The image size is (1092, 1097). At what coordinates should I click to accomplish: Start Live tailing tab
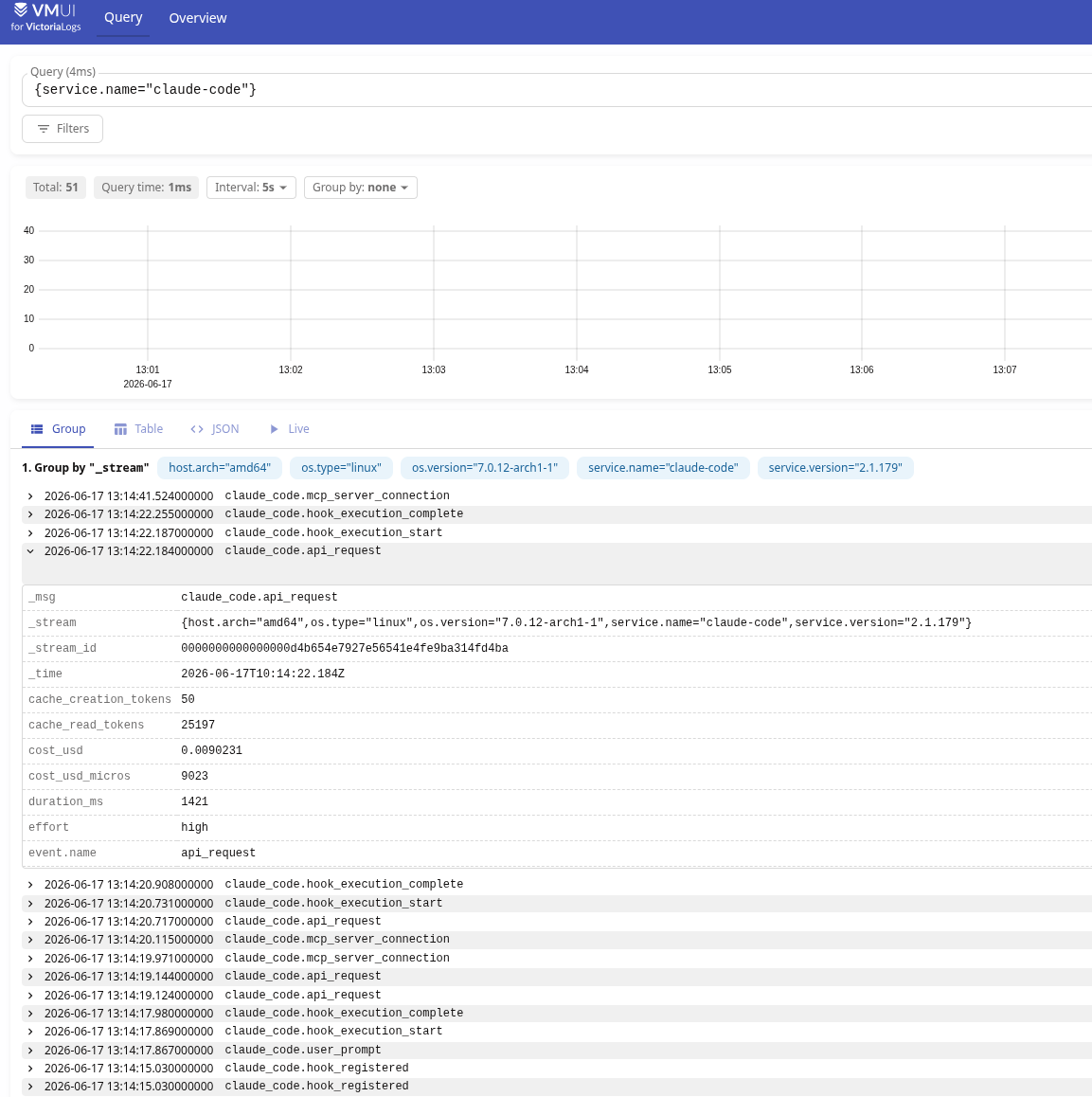pos(290,429)
